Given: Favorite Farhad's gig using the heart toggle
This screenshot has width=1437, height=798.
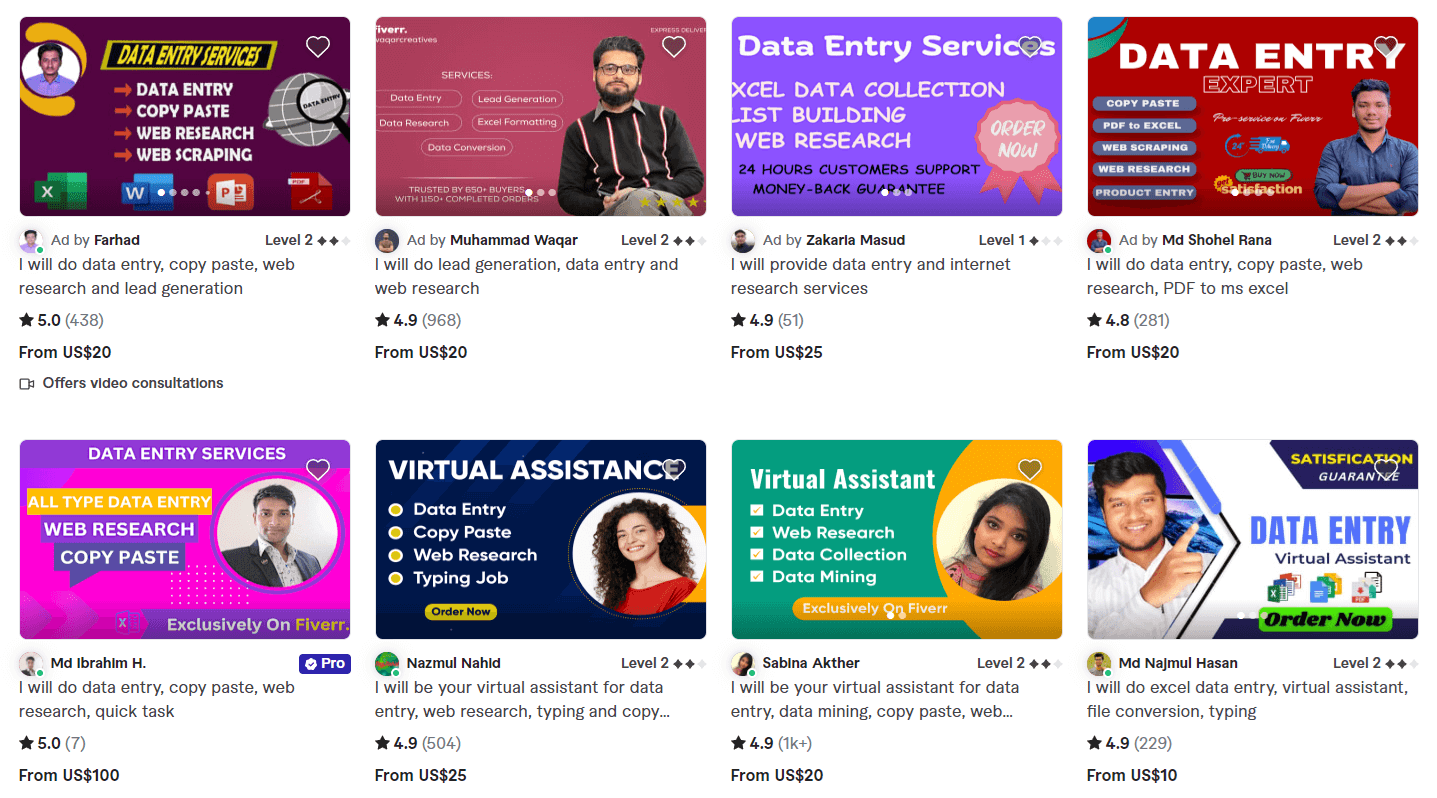Looking at the screenshot, I should click(318, 46).
